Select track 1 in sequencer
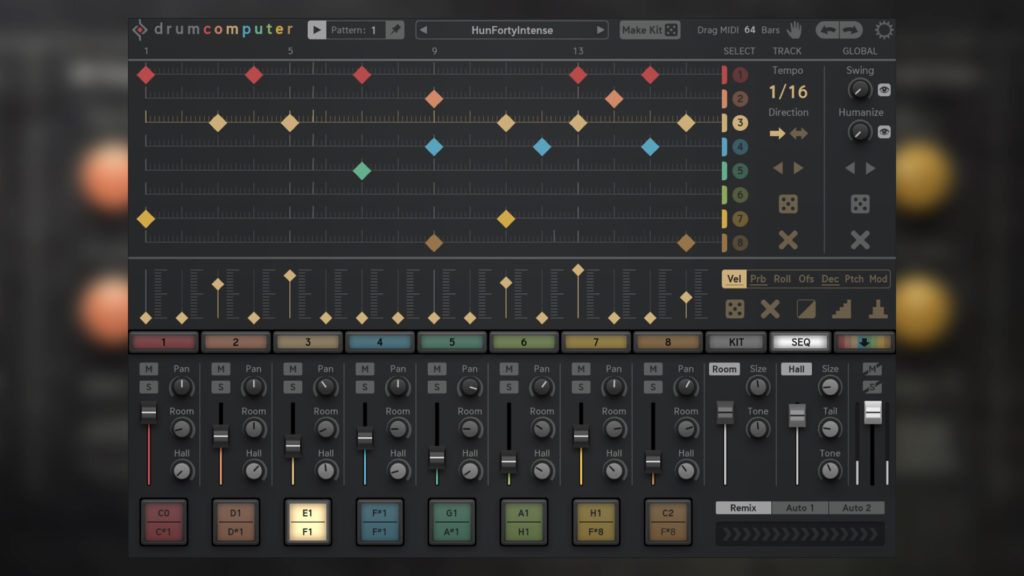Screen dimensions: 1024x576 [739, 75]
